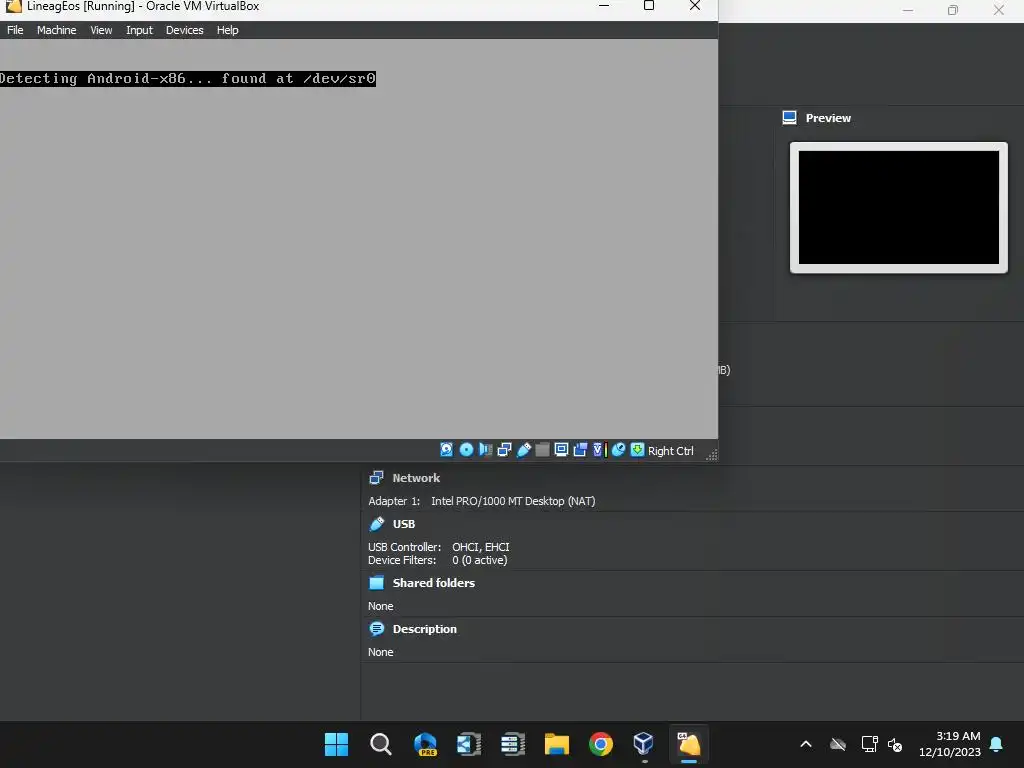Screen dimensions: 1024x768
Task: Click the Preview section header
Action: point(828,118)
